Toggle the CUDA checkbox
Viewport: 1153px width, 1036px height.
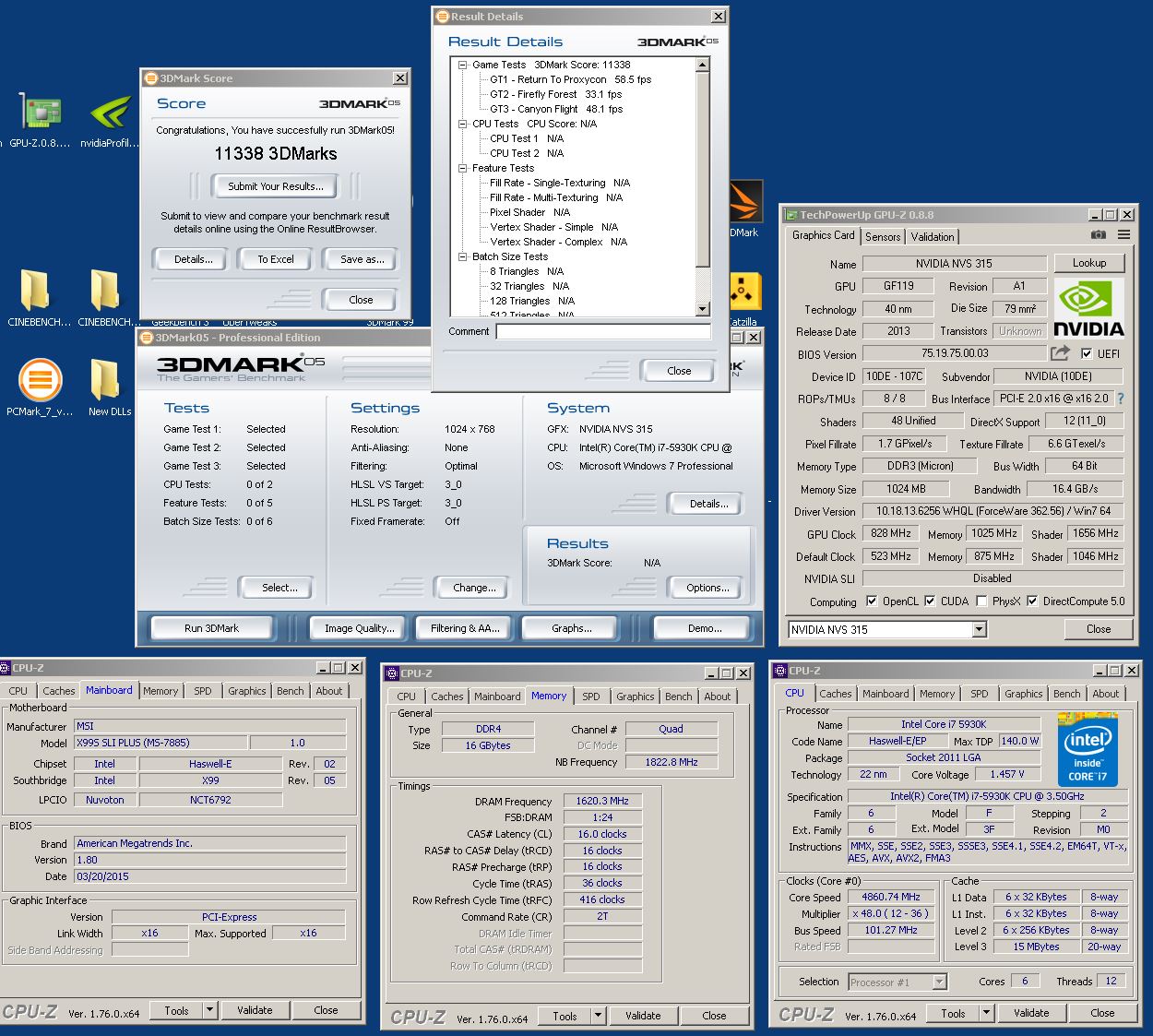930,601
